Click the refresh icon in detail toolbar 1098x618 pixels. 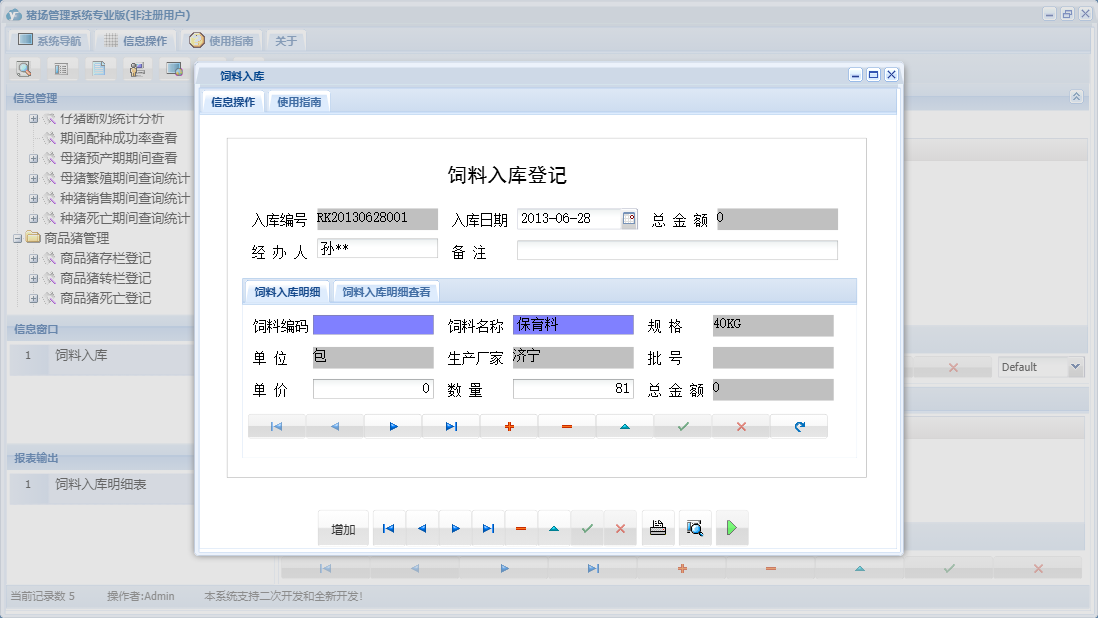click(798, 425)
